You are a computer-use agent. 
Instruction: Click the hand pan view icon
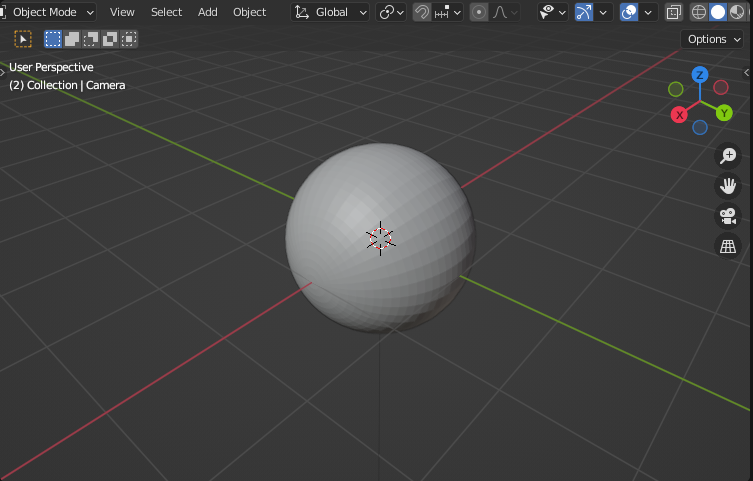pos(728,185)
